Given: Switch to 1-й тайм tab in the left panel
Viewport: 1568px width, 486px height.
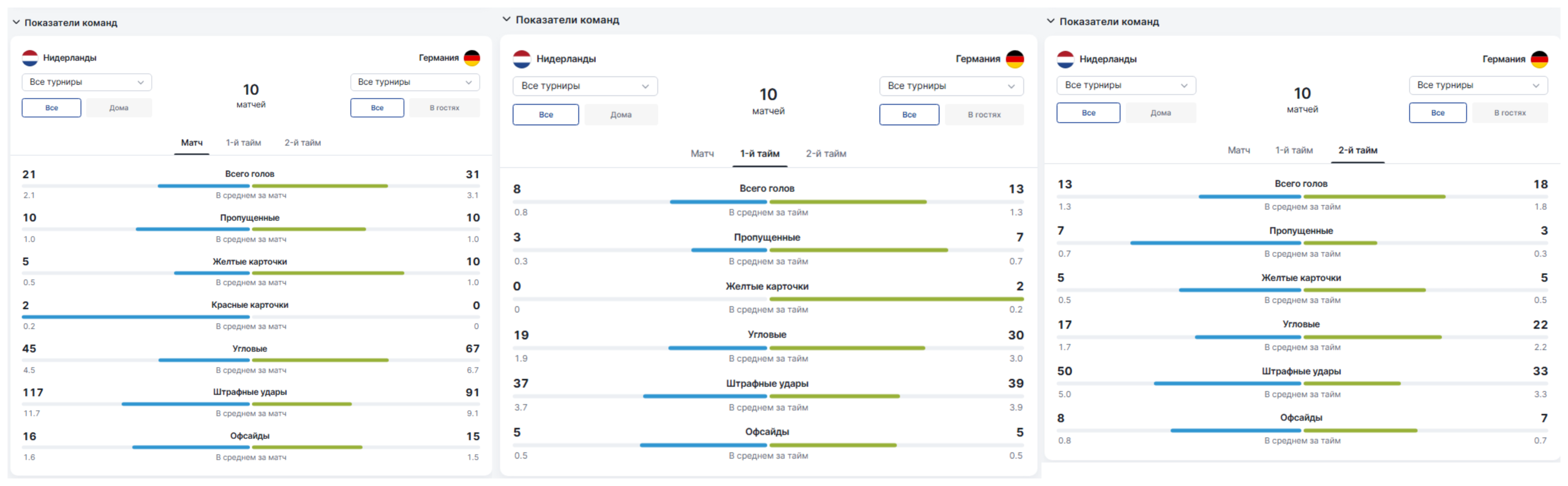Looking at the screenshot, I should [x=243, y=143].
